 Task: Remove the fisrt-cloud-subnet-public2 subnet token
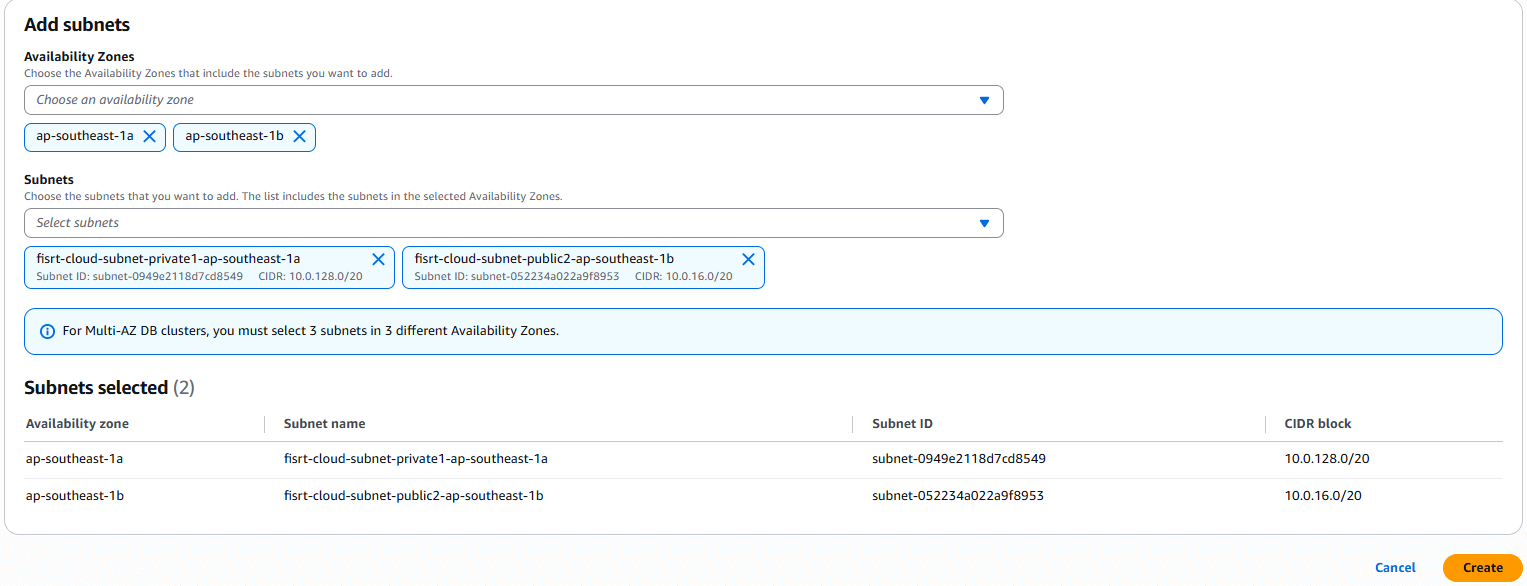coord(748,258)
